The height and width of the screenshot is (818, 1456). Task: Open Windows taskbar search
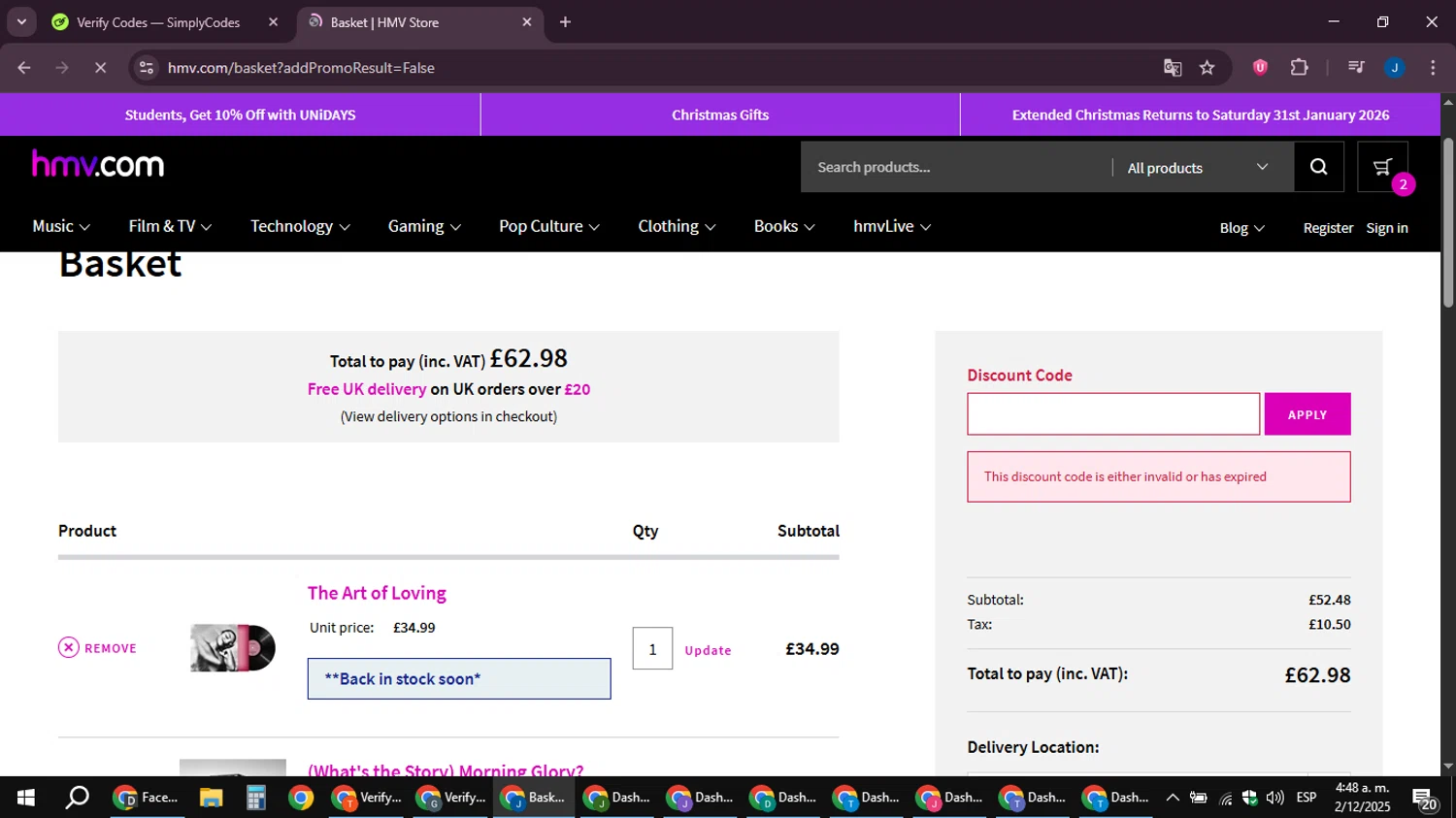[x=77, y=798]
